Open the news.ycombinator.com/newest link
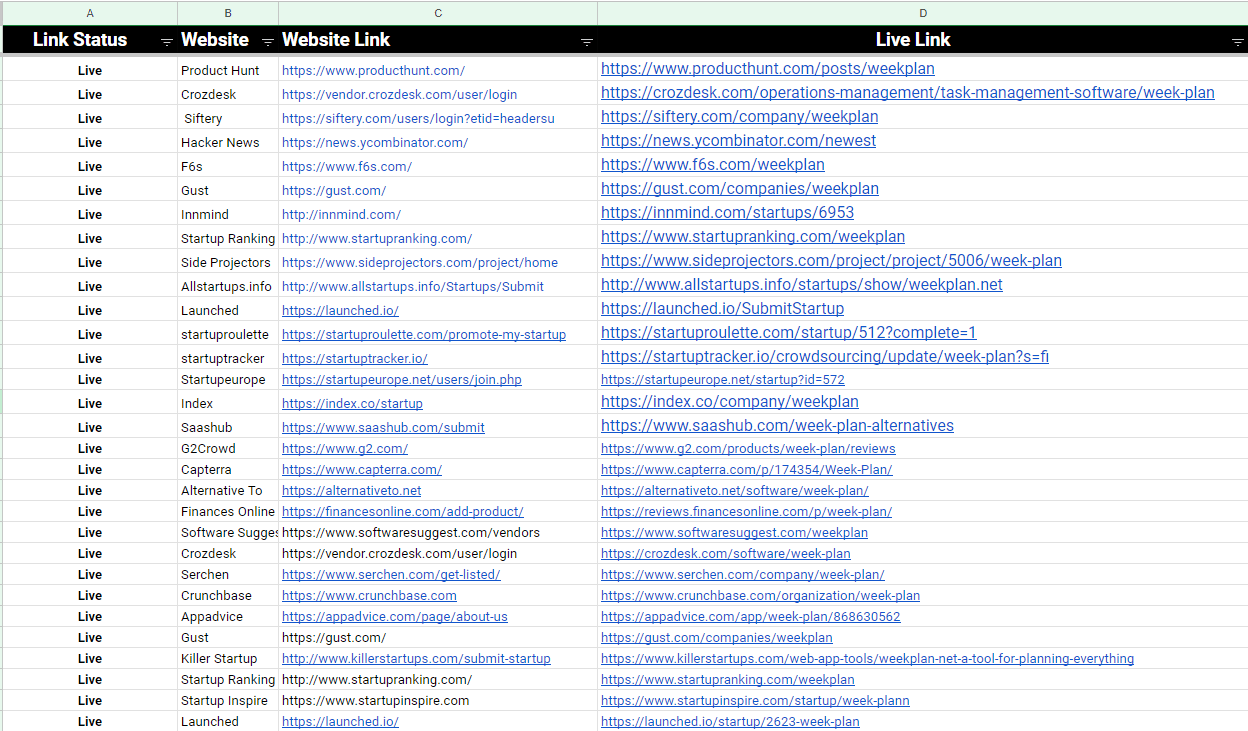Viewport: 1248px width, 731px height. coord(738,141)
